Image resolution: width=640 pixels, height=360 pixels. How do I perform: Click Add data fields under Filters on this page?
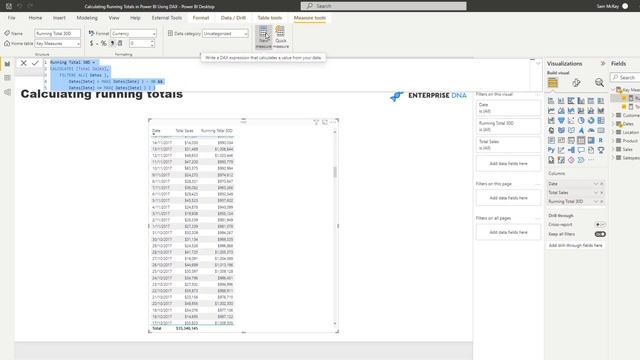coord(508,198)
